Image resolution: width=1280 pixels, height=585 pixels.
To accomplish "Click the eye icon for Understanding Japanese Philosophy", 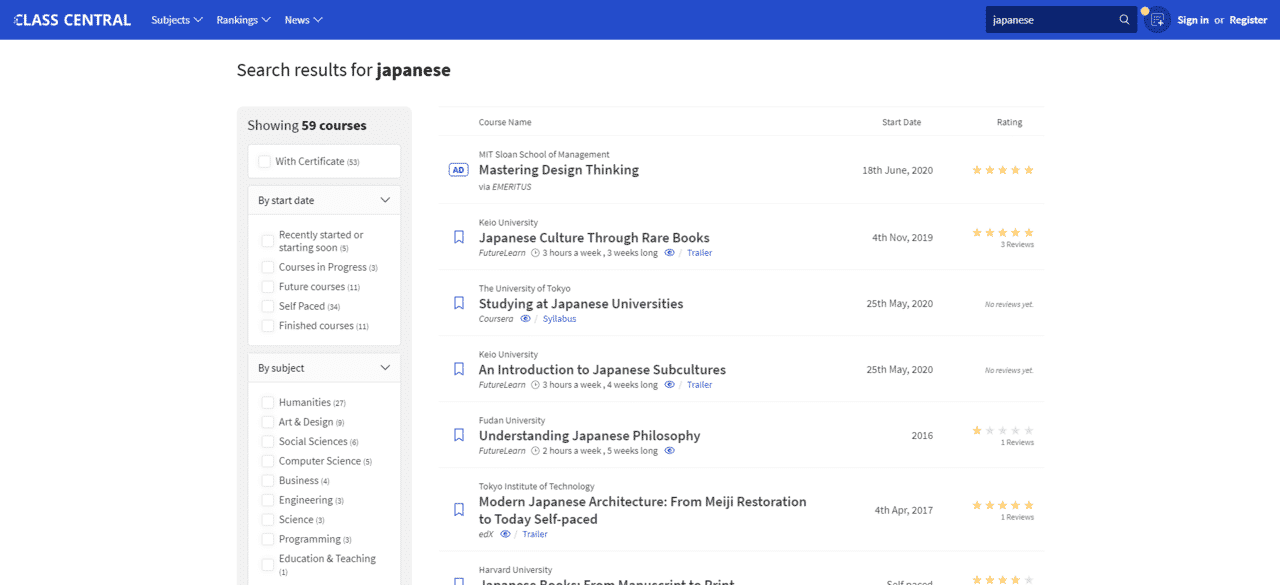I will coord(670,451).
